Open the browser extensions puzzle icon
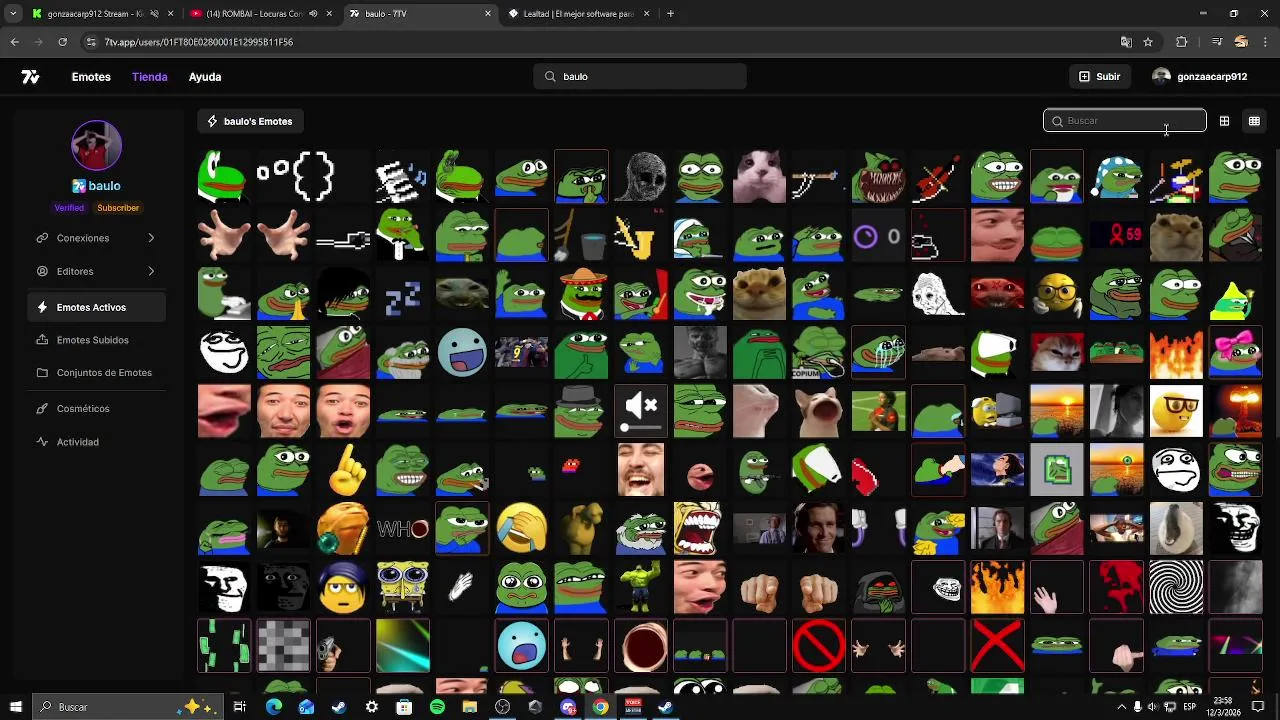 pyautogui.click(x=1182, y=42)
